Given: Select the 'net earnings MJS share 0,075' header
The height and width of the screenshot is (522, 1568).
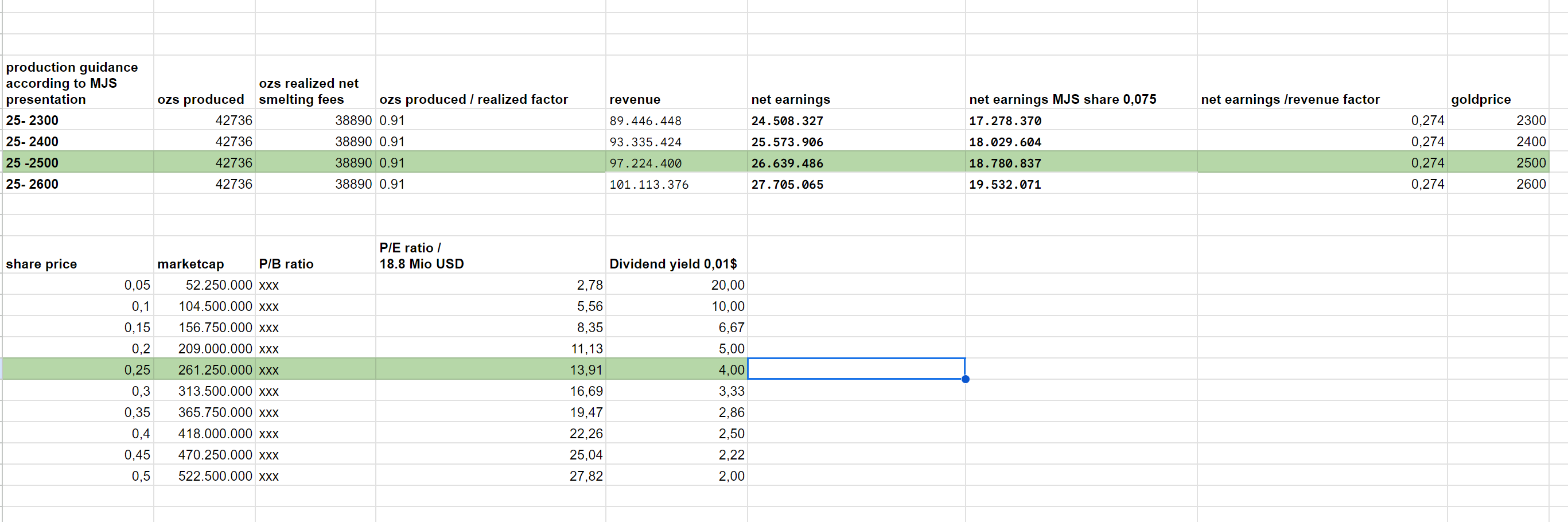Looking at the screenshot, I should (1062, 99).
